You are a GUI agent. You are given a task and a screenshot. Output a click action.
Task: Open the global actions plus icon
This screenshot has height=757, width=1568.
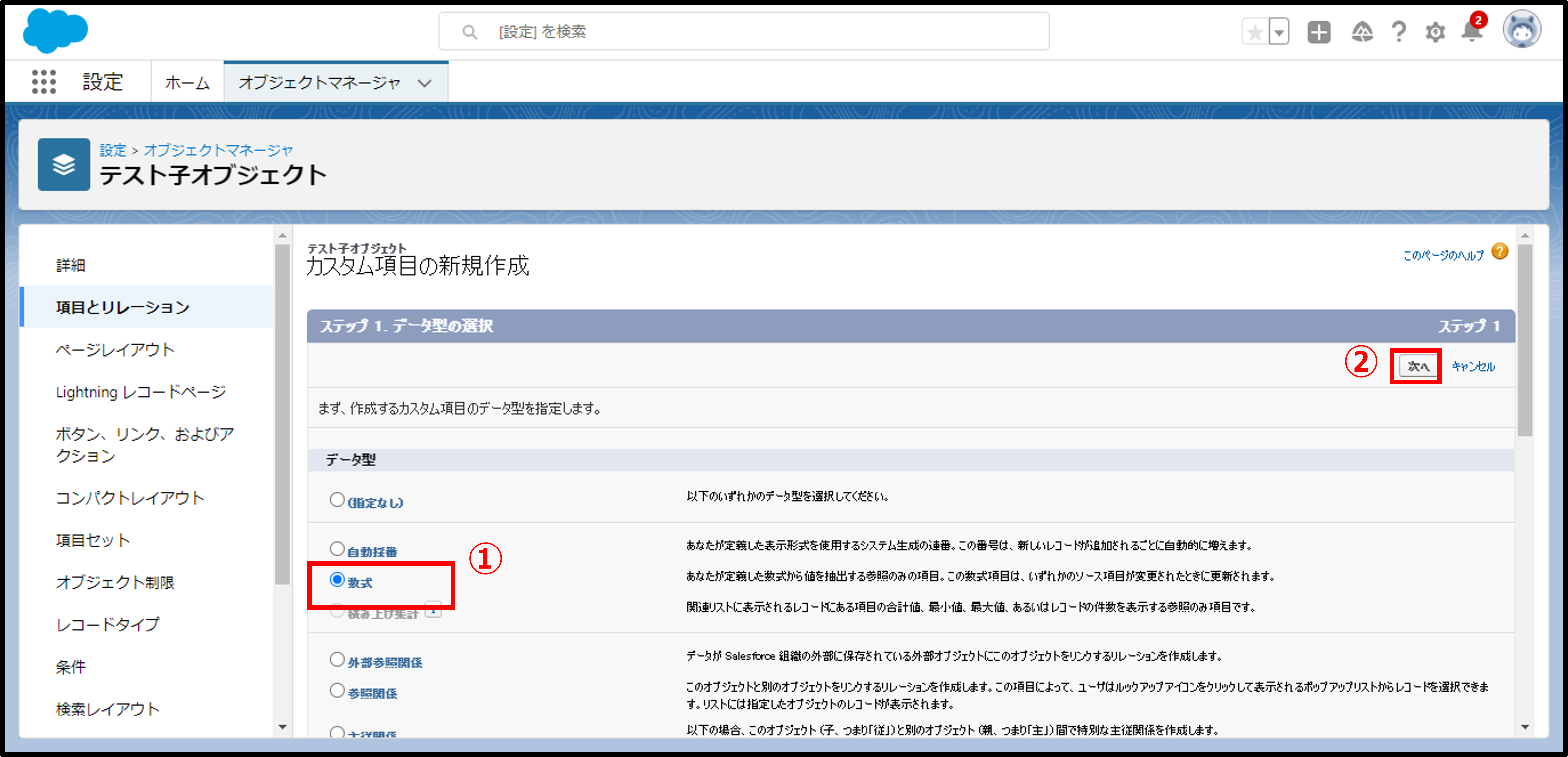pyautogui.click(x=1318, y=32)
